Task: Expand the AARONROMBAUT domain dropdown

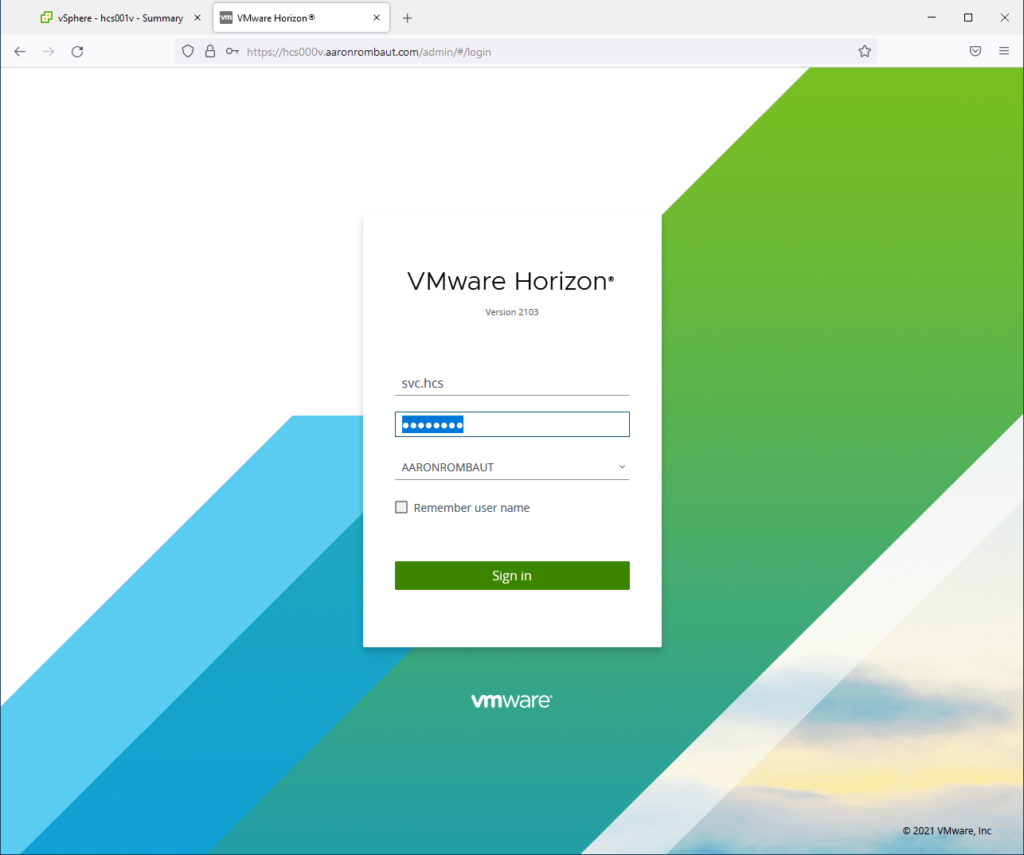Action: 512,467
